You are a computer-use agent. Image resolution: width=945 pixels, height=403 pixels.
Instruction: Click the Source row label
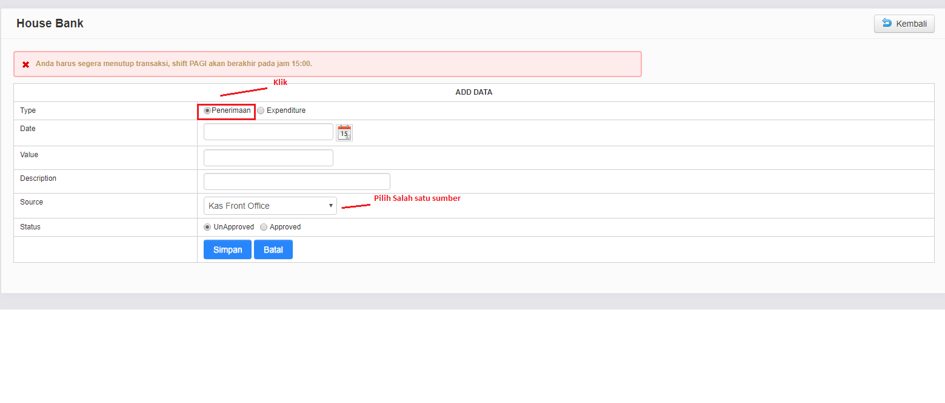[x=32, y=203]
